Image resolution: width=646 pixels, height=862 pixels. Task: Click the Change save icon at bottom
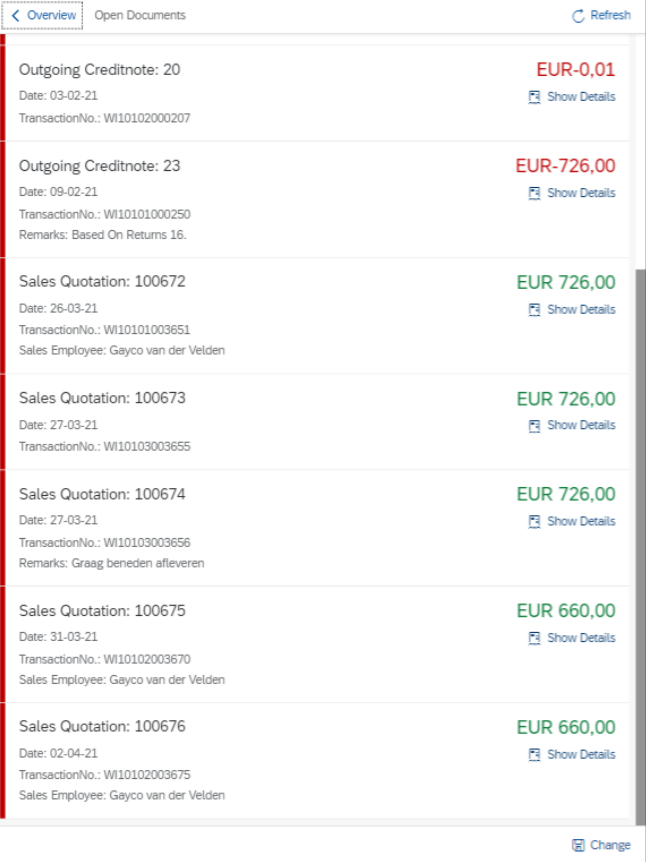pos(578,845)
